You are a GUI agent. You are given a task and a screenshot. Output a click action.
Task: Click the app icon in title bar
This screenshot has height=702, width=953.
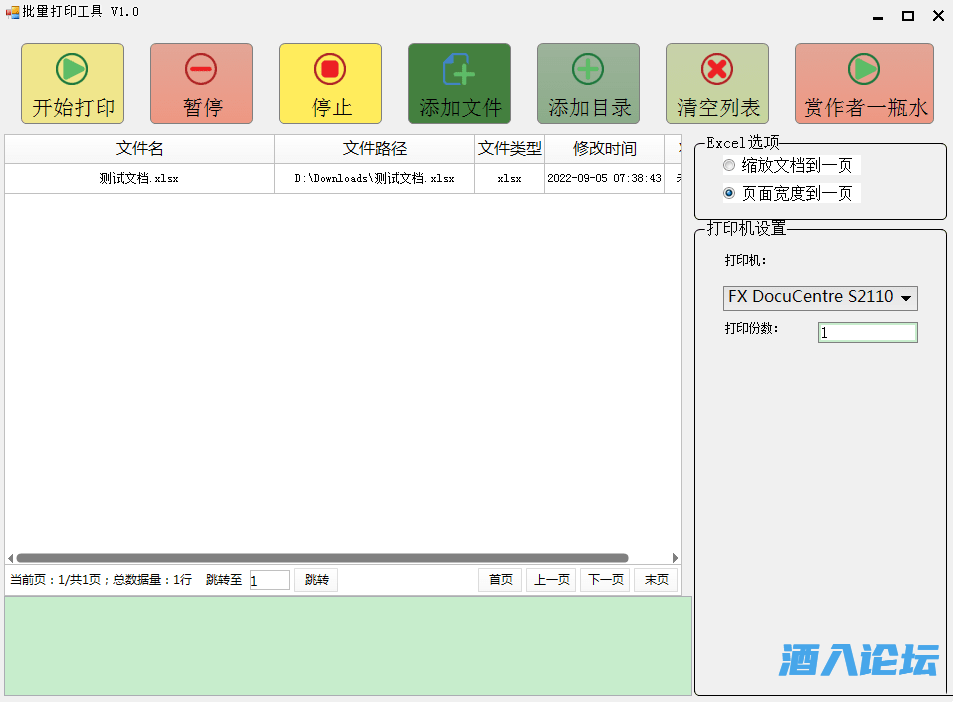pos(12,13)
